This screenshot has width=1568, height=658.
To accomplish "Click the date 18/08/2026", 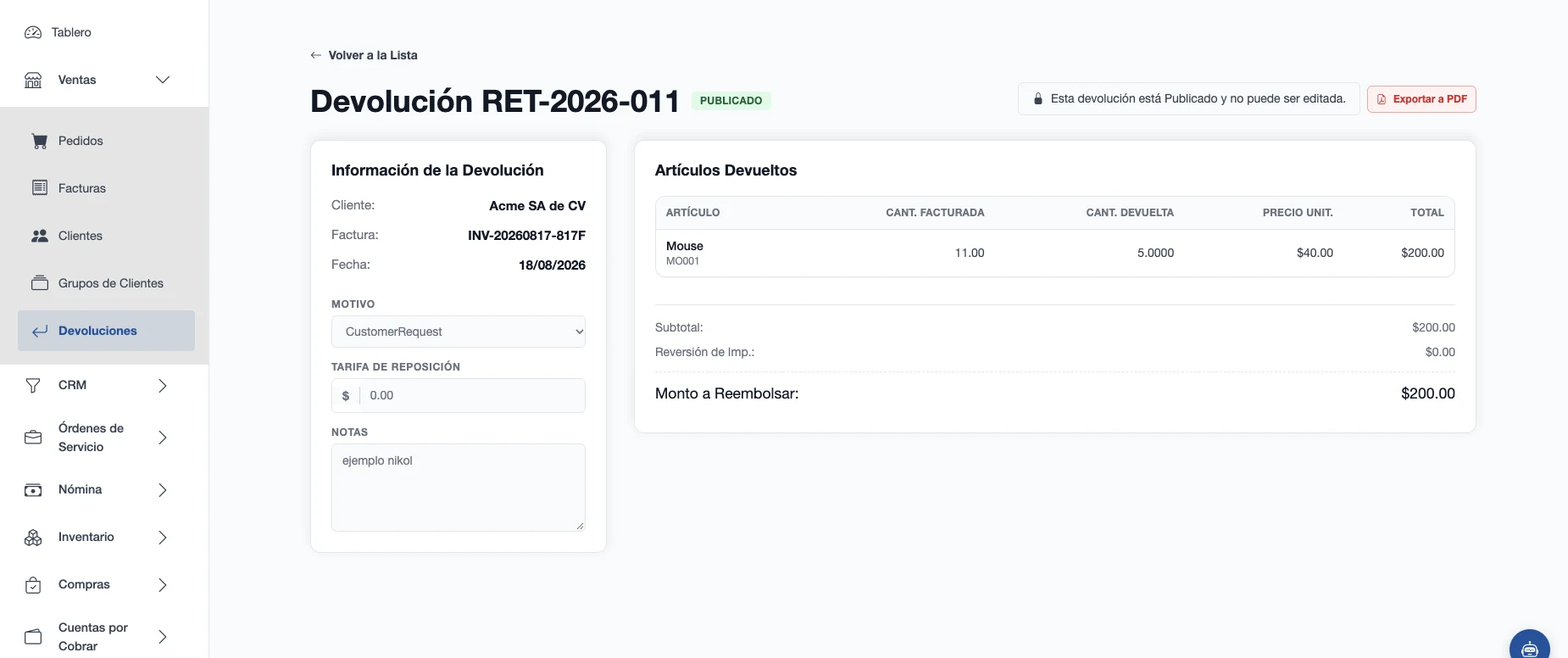I will 552,265.
